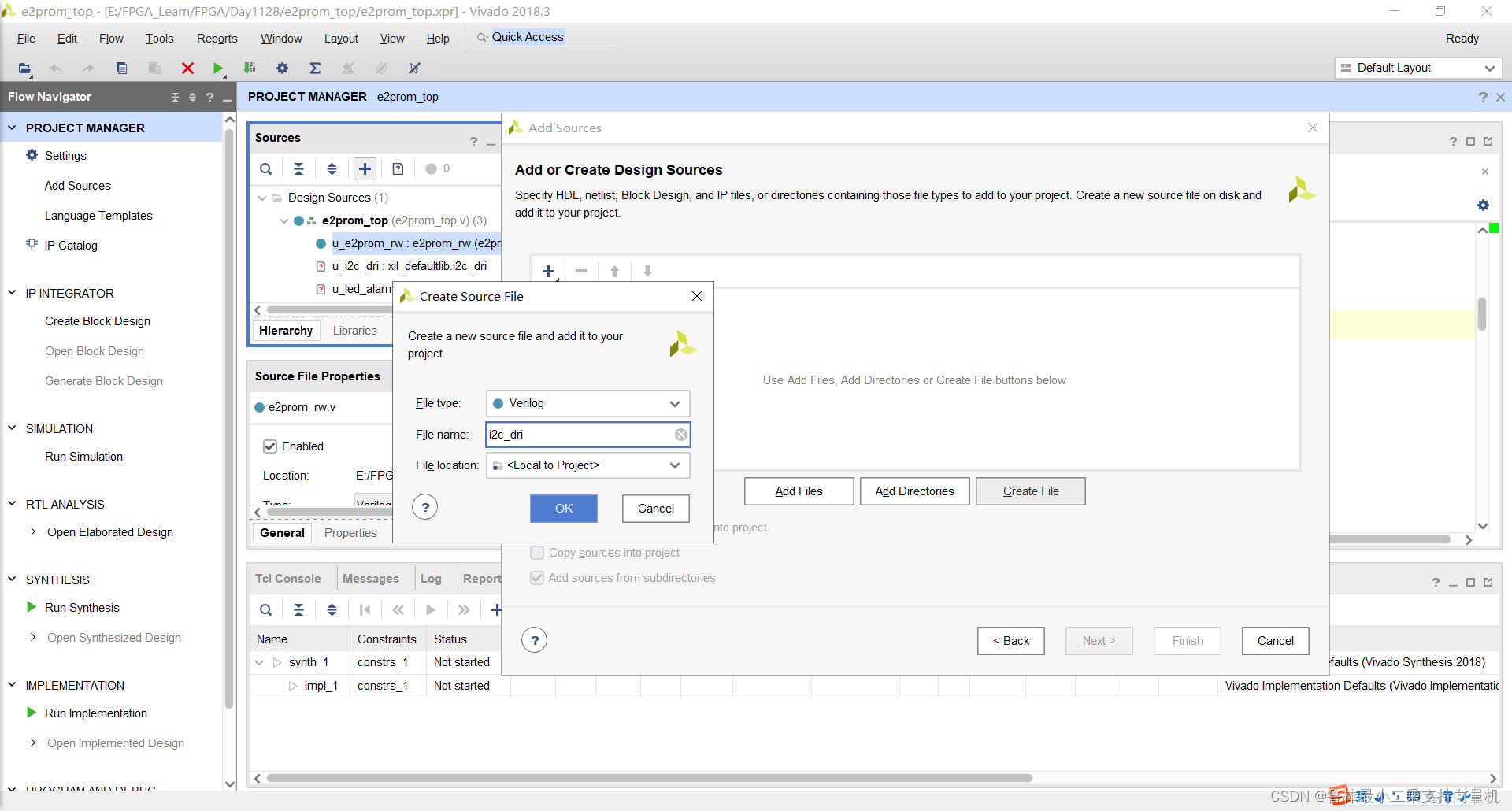1512x811 pixels.
Task: Open the File location dropdown
Action: [588, 465]
